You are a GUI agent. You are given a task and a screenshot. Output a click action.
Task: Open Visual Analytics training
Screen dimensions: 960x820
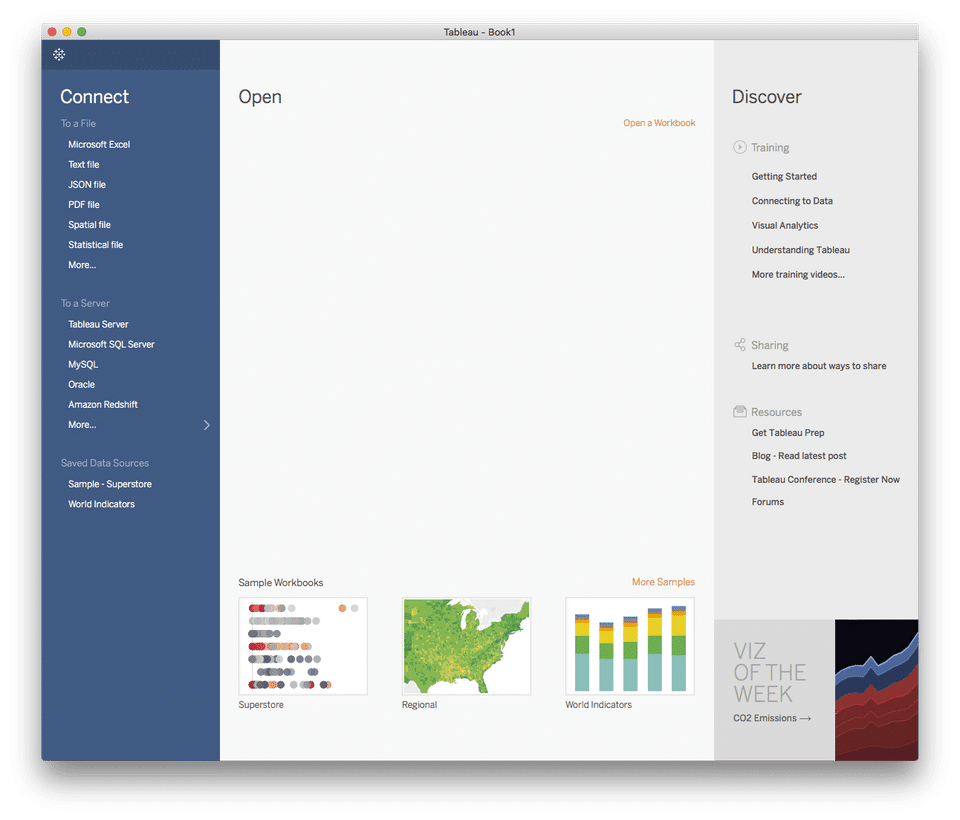point(785,225)
